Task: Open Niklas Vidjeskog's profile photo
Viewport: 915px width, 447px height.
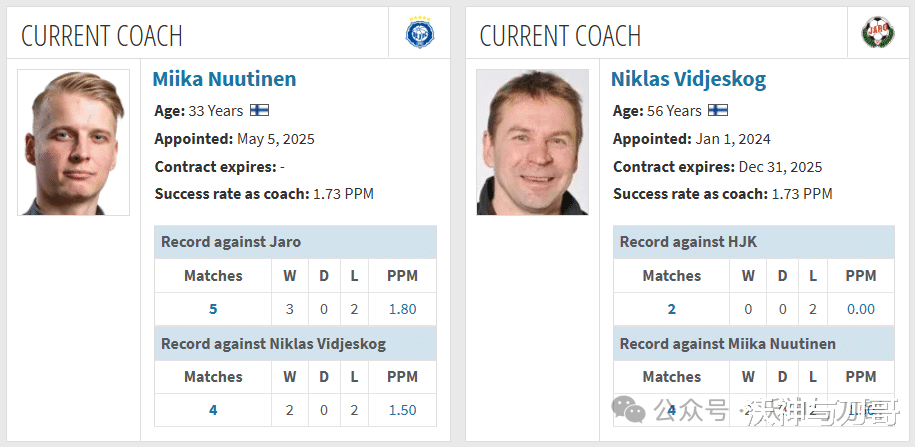Action: [532, 142]
